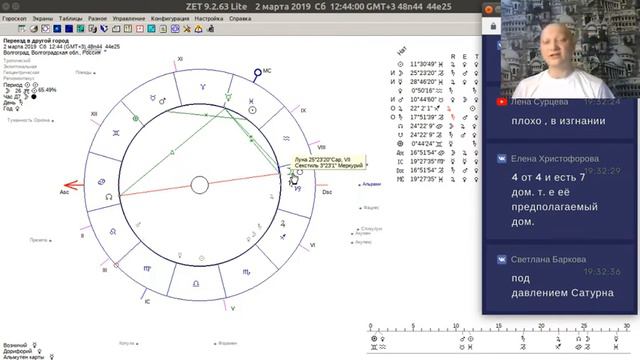Click the green teal grid toolbar icon
Image resolution: width=640 pixels, height=360 pixels.
[x=80, y=29]
